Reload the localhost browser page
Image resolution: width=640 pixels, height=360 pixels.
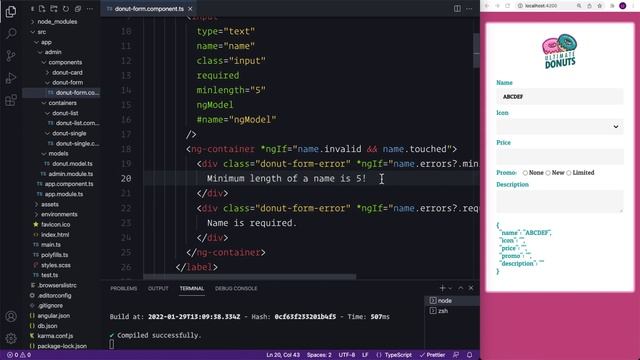click(x=508, y=6)
